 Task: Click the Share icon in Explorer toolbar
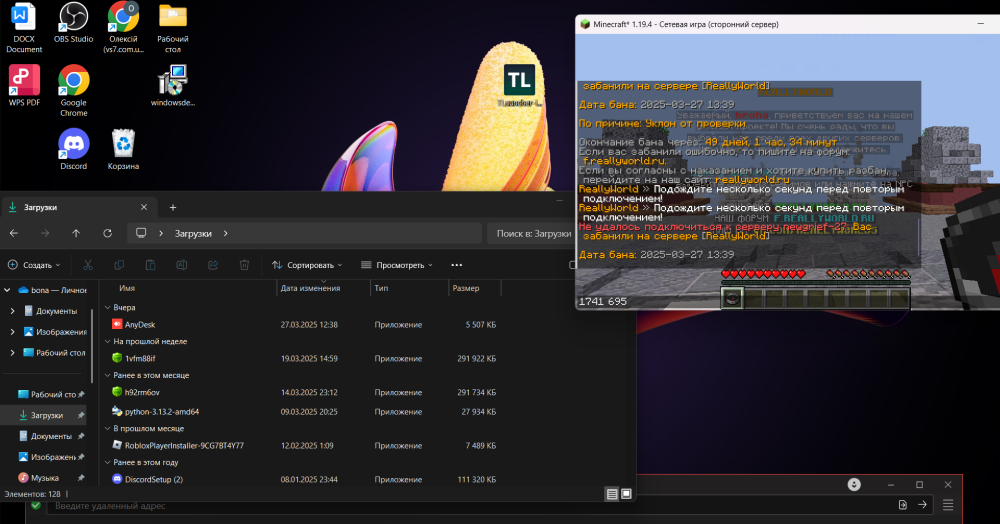[x=212, y=265]
